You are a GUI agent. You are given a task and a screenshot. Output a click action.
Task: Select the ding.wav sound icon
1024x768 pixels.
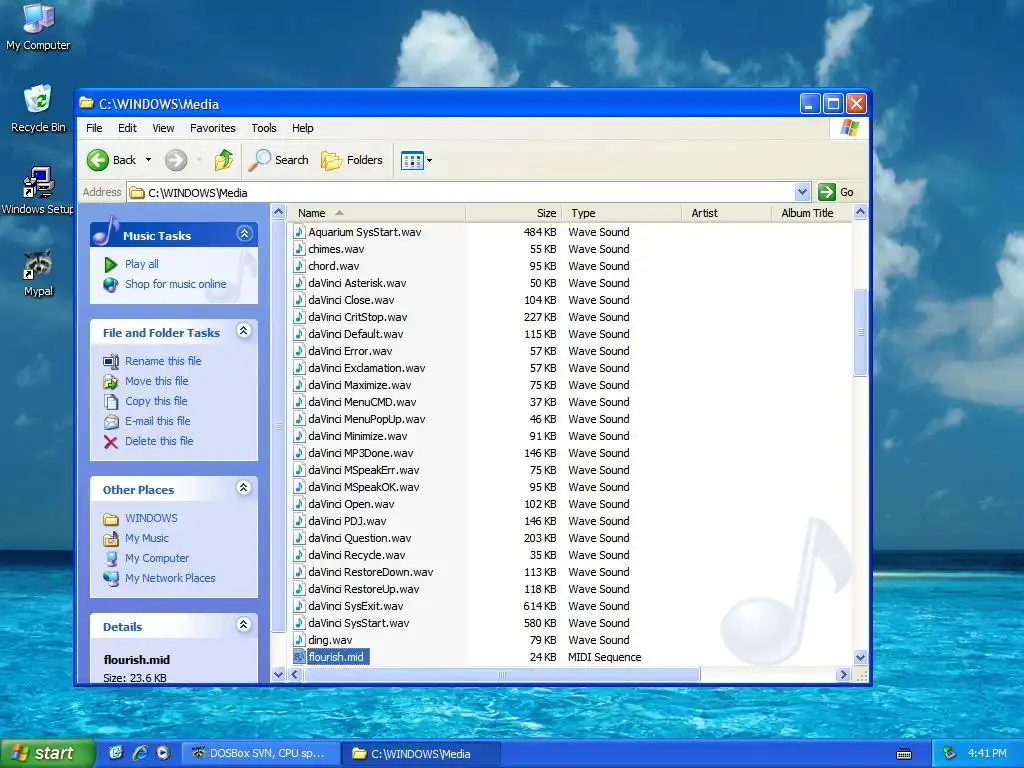click(299, 640)
